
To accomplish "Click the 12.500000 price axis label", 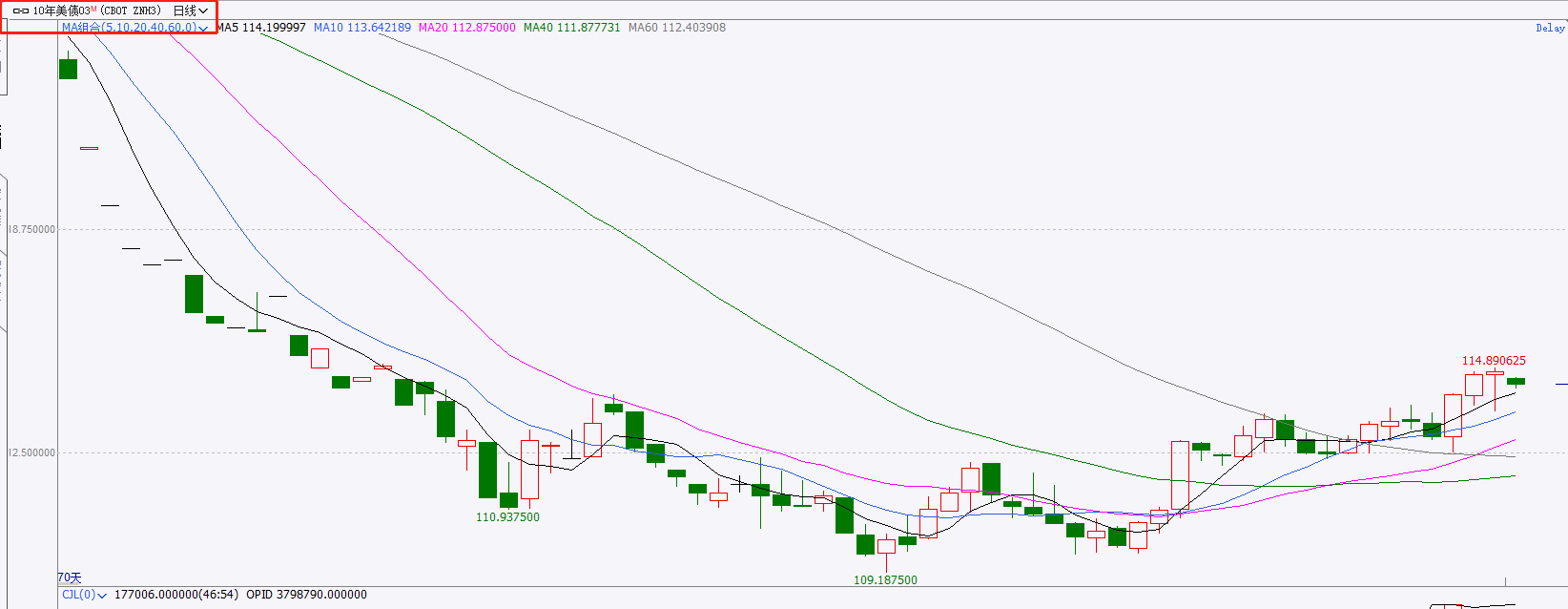I will tap(31, 452).
